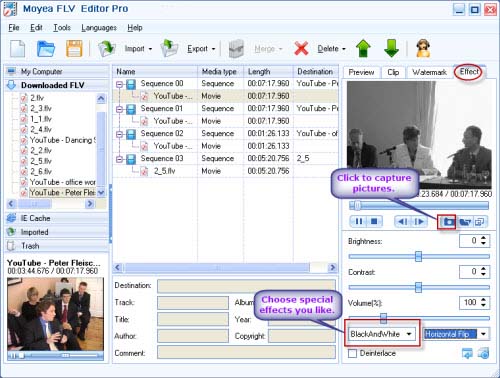
Task: Stop the preview playback
Action: point(374,222)
